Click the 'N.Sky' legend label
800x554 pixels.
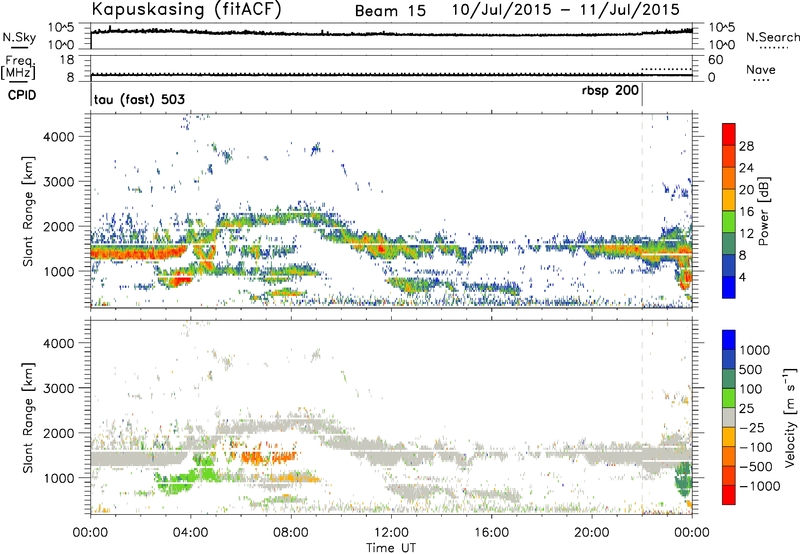[19, 37]
